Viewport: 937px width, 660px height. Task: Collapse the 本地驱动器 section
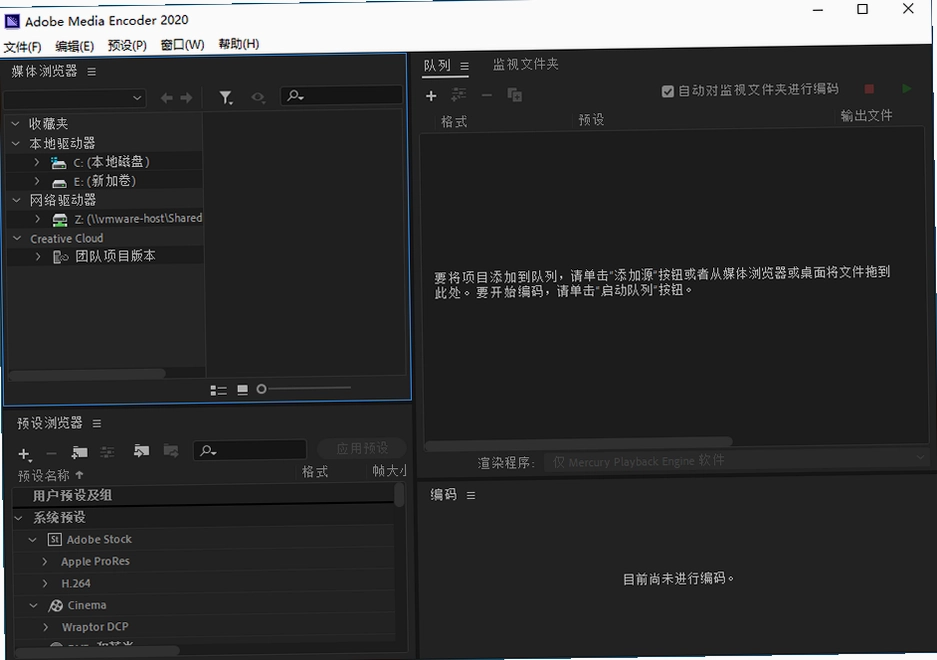(x=16, y=143)
